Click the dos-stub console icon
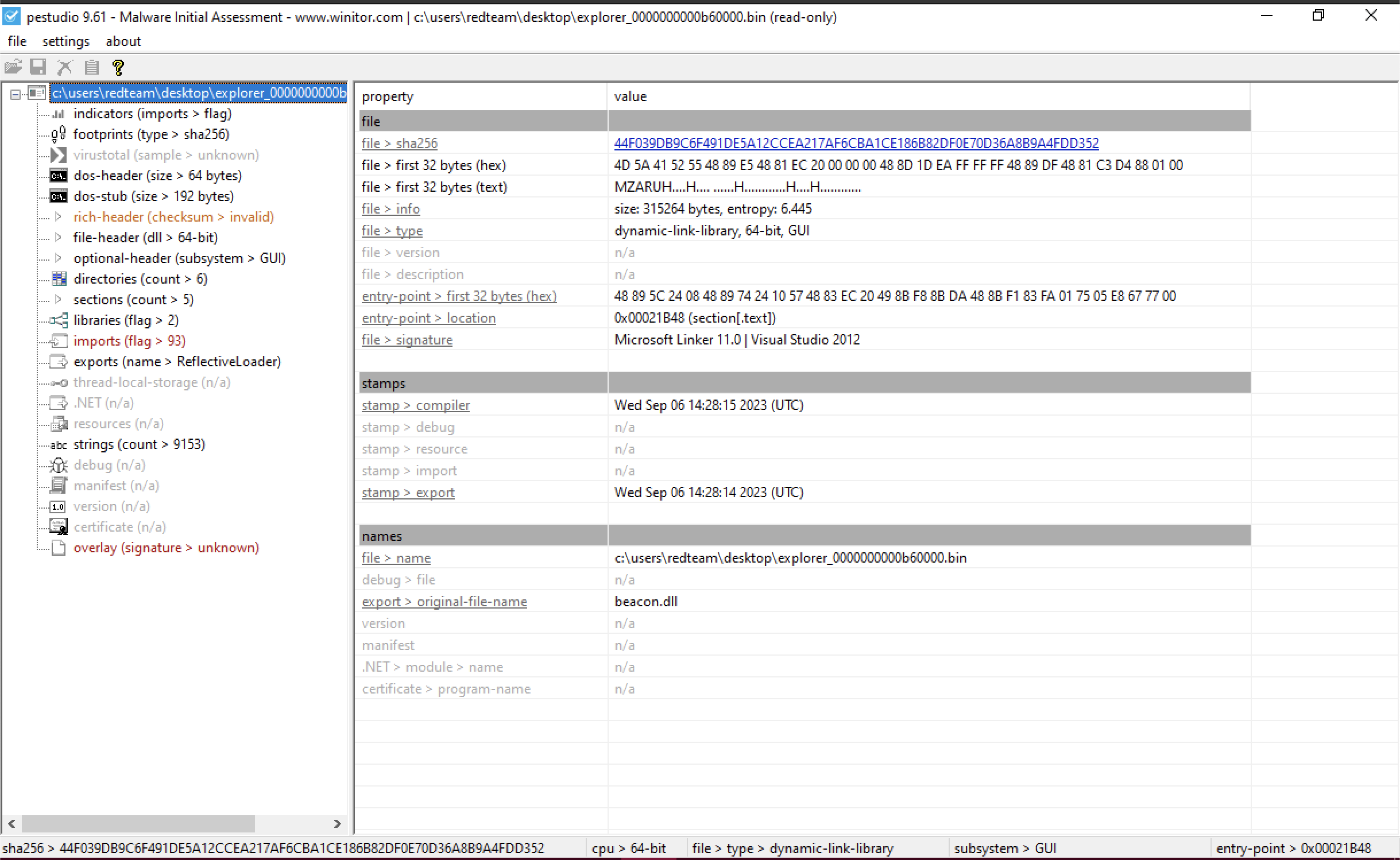The height and width of the screenshot is (860, 1400). coord(59,196)
